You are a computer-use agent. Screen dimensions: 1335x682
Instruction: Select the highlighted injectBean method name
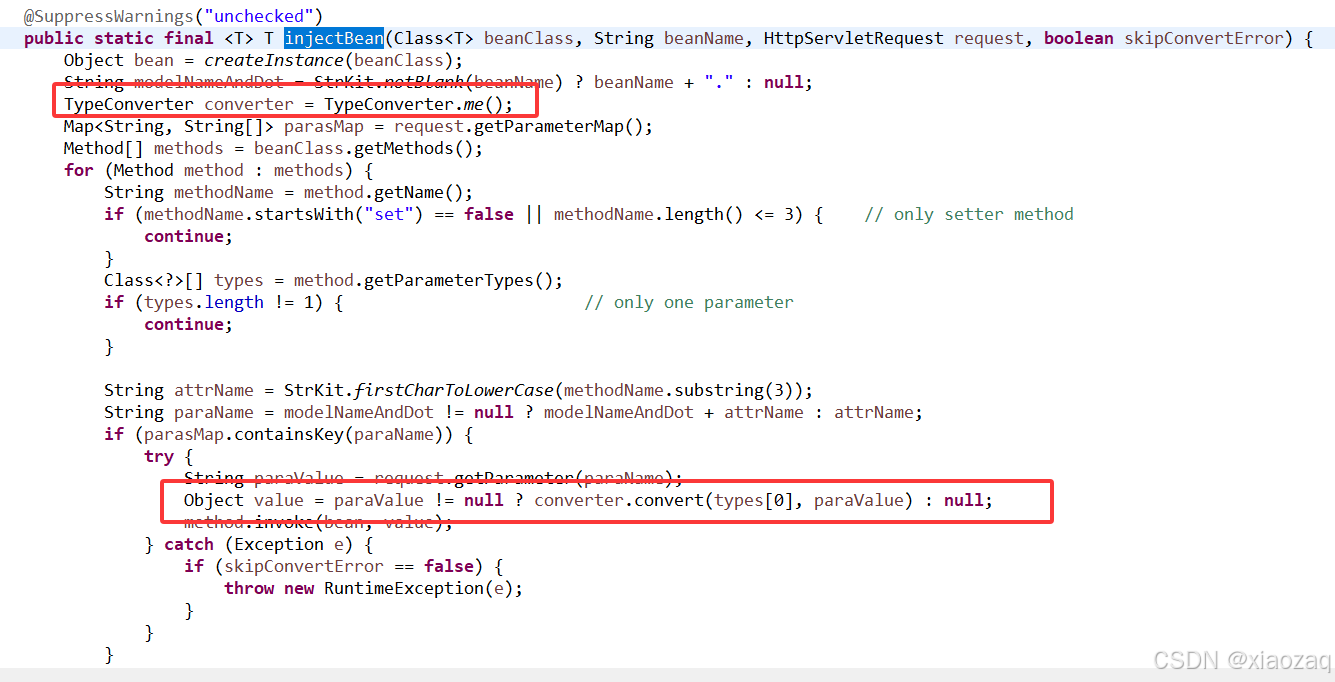coord(334,38)
